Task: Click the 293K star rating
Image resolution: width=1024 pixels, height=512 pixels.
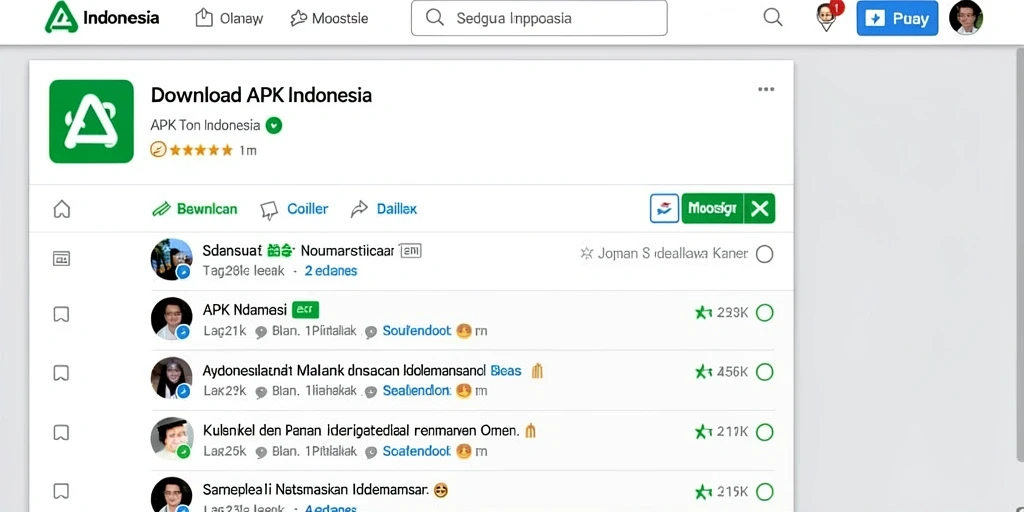Action: point(721,313)
